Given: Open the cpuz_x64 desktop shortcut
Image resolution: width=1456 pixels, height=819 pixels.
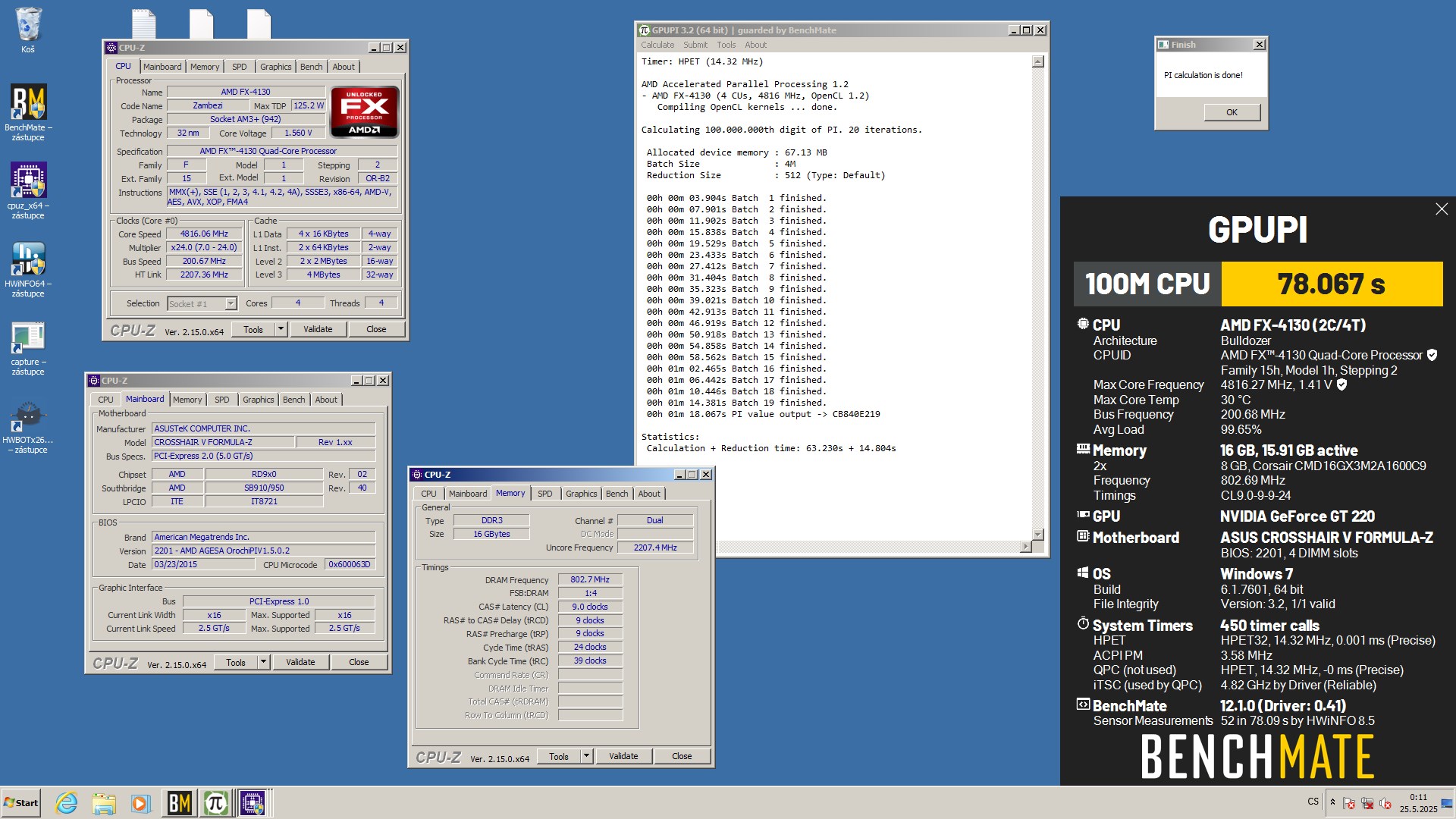Looking at the screenshot, I should click(28, 190).
